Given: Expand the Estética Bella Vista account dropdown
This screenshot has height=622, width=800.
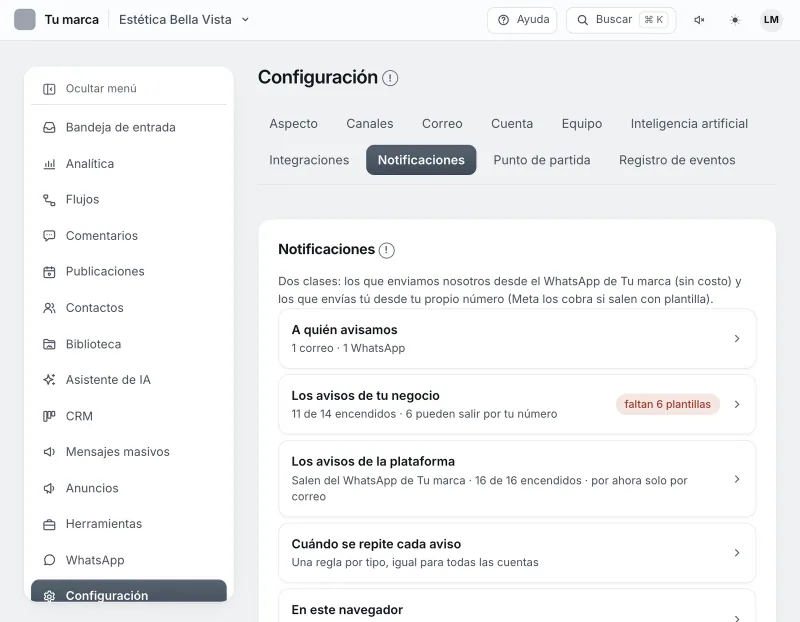Looking at the screenshot, I should pos(184,20).
